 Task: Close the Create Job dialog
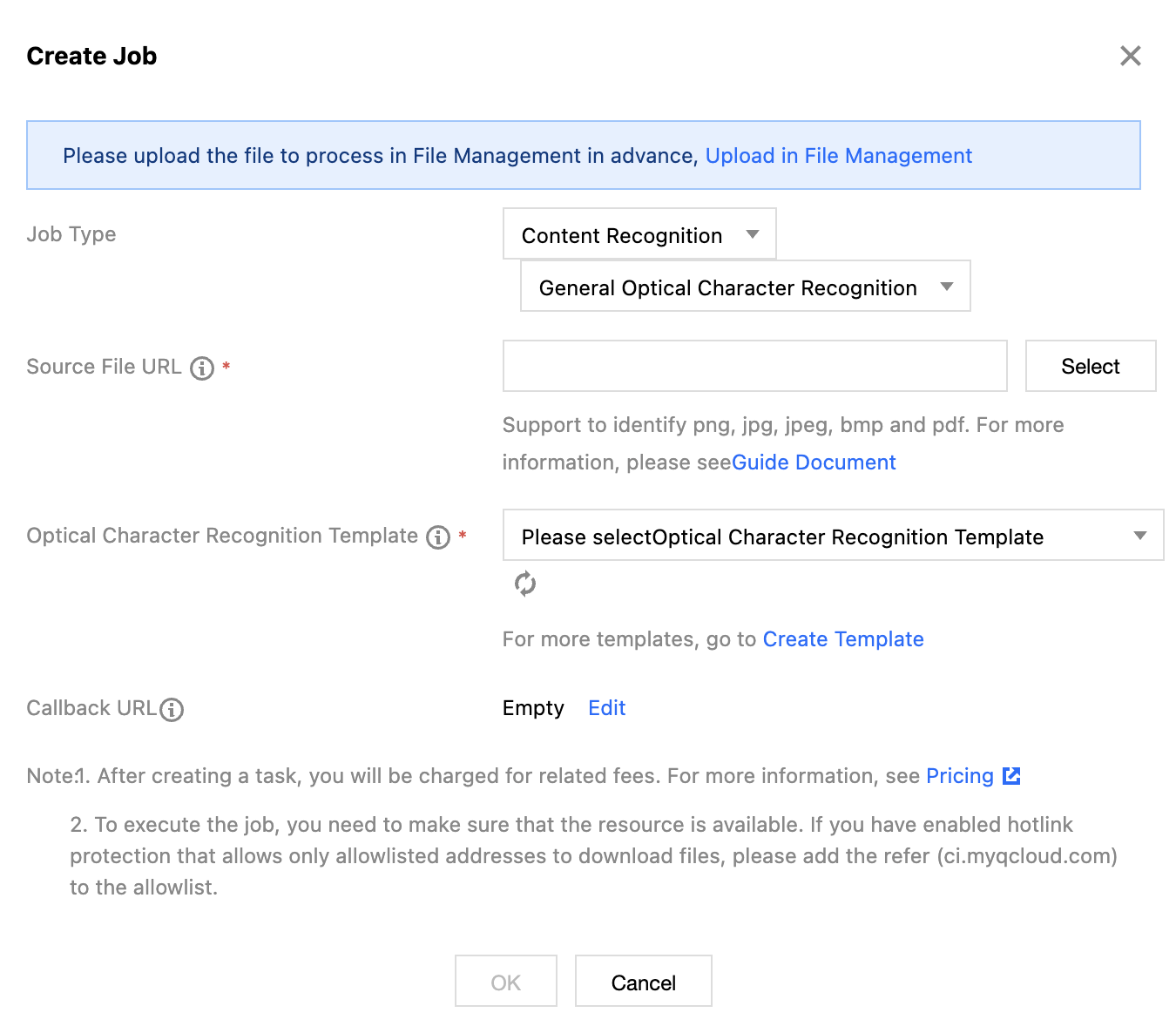tap(1130, 56)
